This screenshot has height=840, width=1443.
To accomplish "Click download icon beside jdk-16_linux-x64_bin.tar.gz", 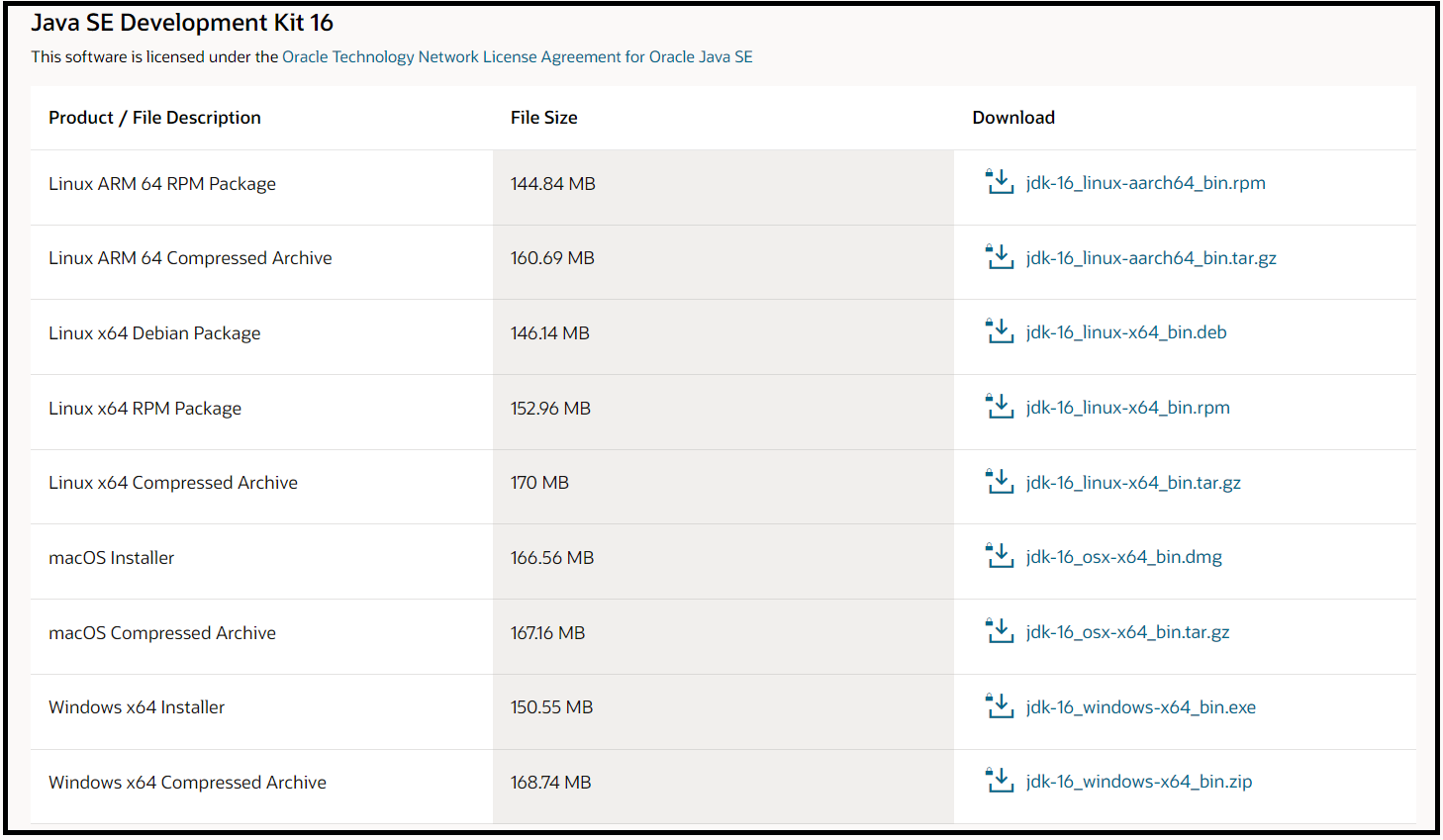I will pos(1000,482).
